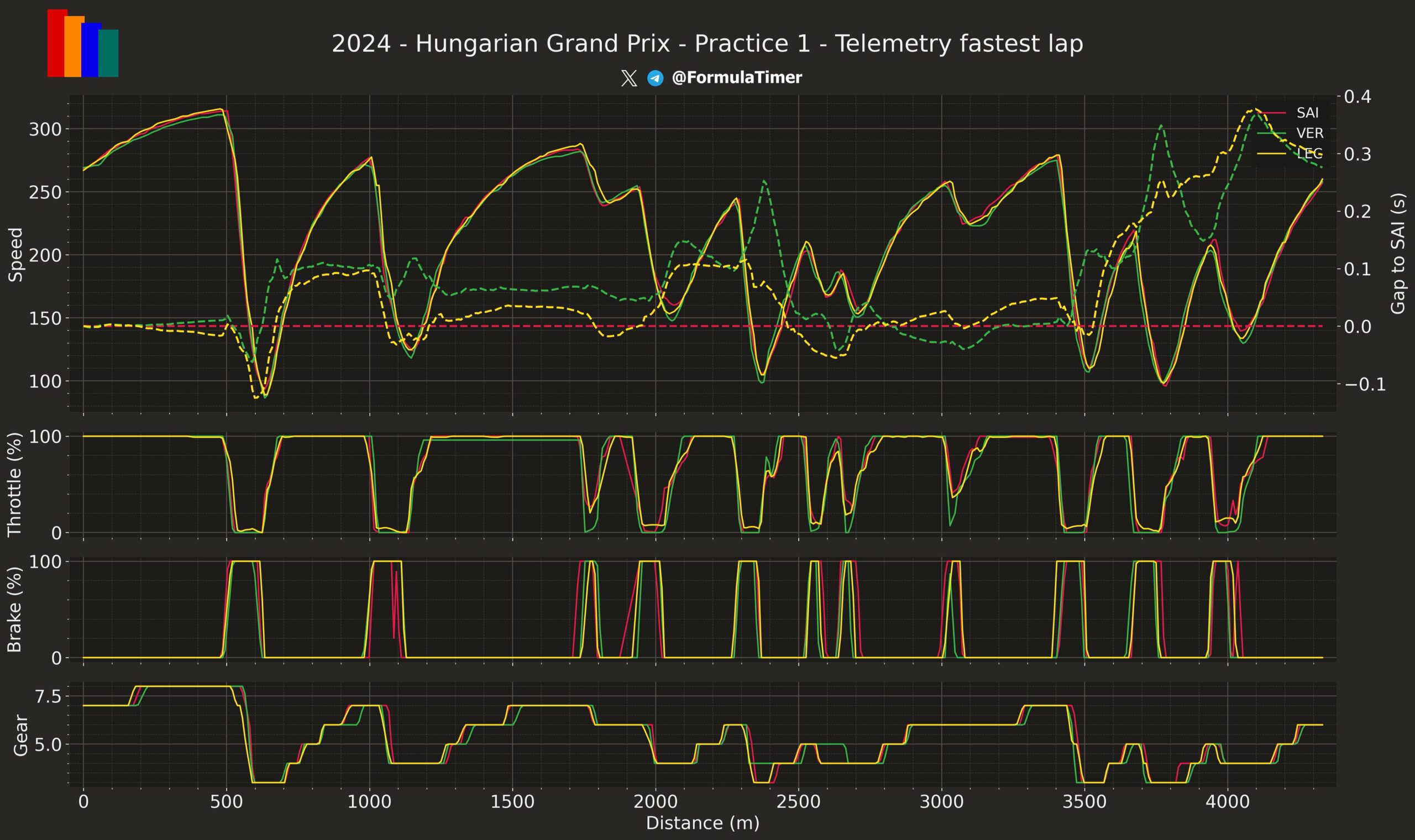
Task: Click the Gap to SAI (s) label
Action: [1397, 254]
